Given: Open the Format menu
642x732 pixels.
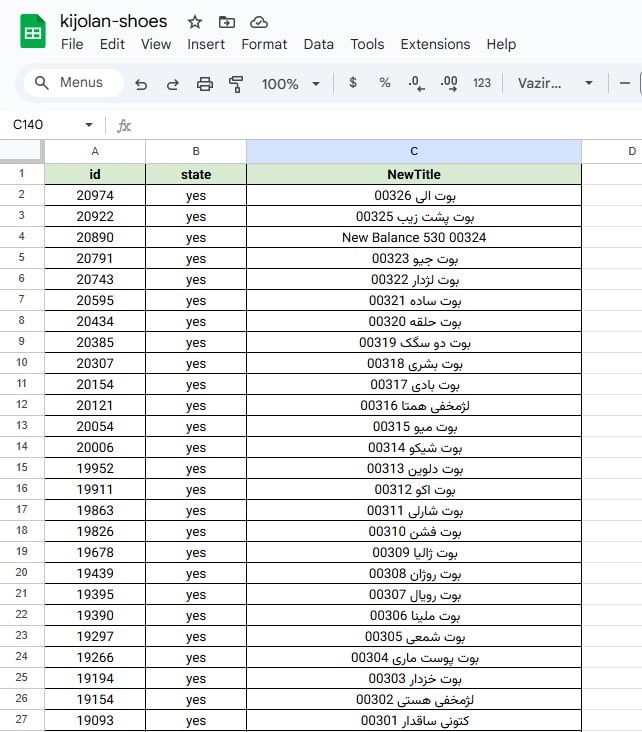Looking at the screenshot, I should click(x=264, y=44).
